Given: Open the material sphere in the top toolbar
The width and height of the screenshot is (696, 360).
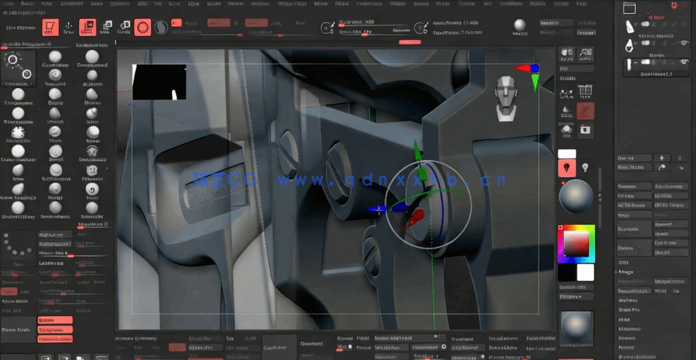Looking at the screenshot, I should point(520,25).
